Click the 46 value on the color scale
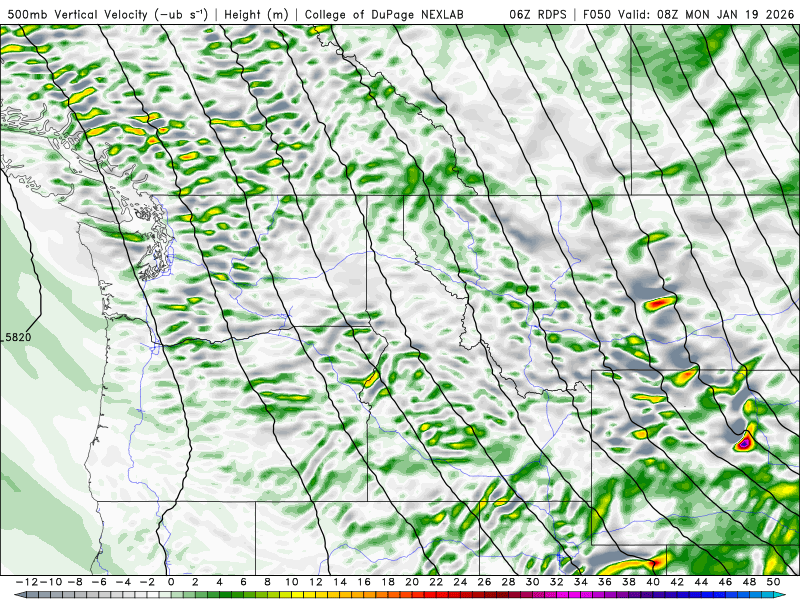Viewport: 800px width, 600px height. click(726, 582)
